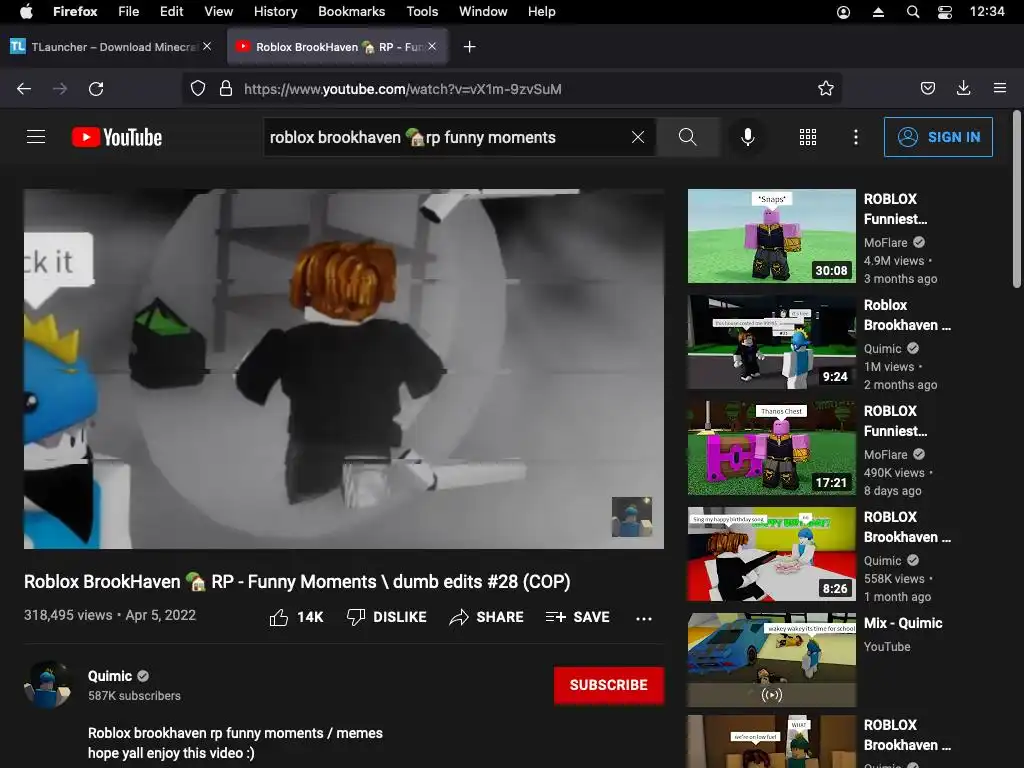
Task: Open the Edit menu
Action: [x=172, y=11]
